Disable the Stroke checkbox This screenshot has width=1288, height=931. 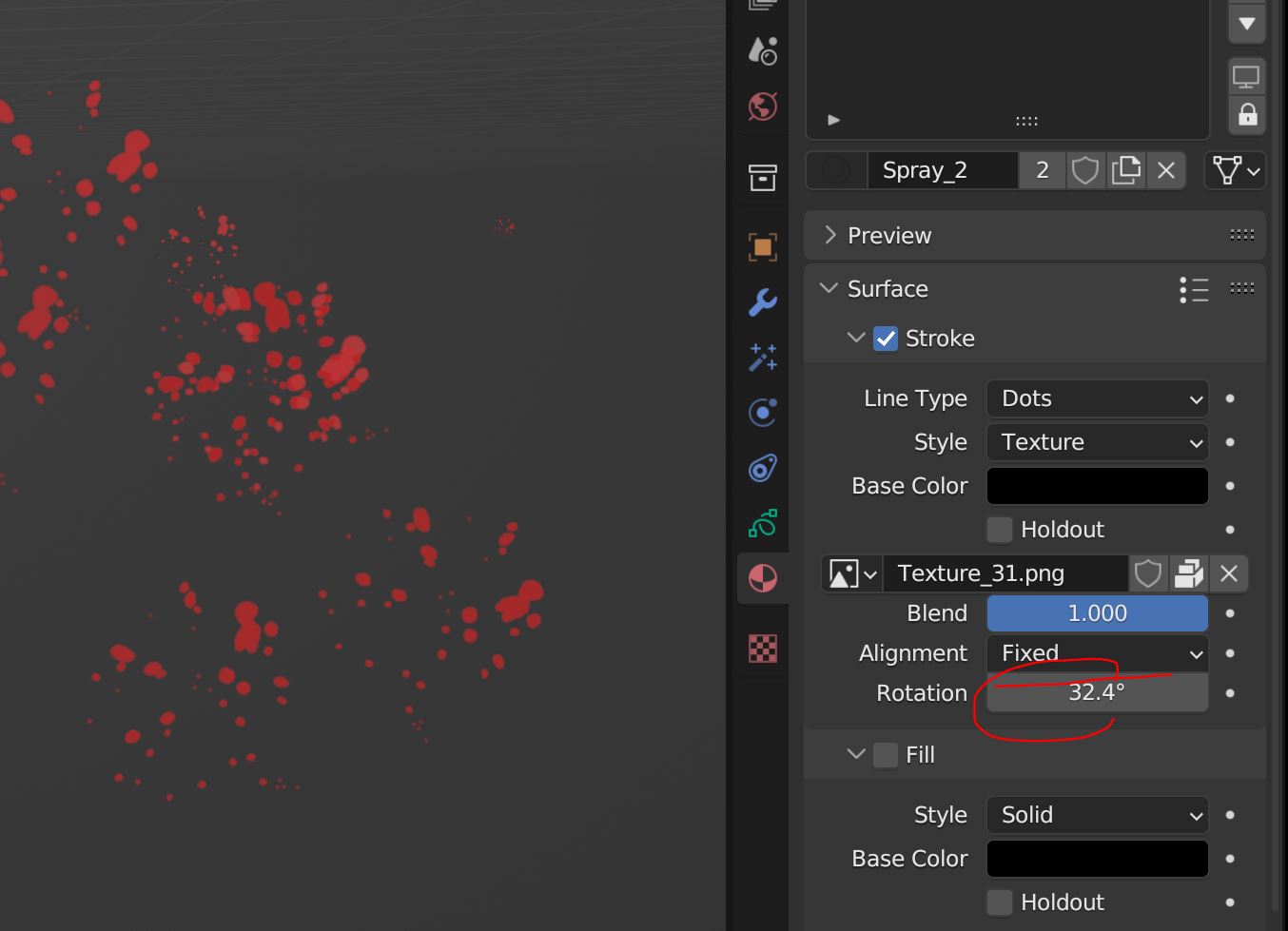(886, 339)
